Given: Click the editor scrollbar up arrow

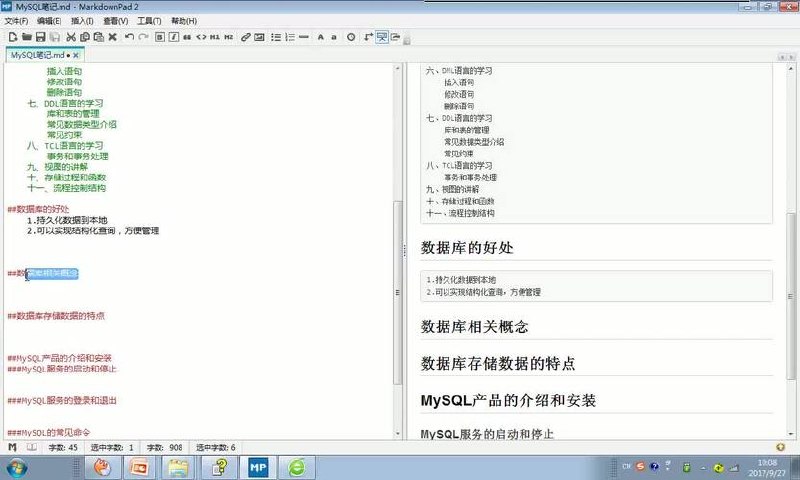Looking at the screenshot, I should (x=397, y=68).
